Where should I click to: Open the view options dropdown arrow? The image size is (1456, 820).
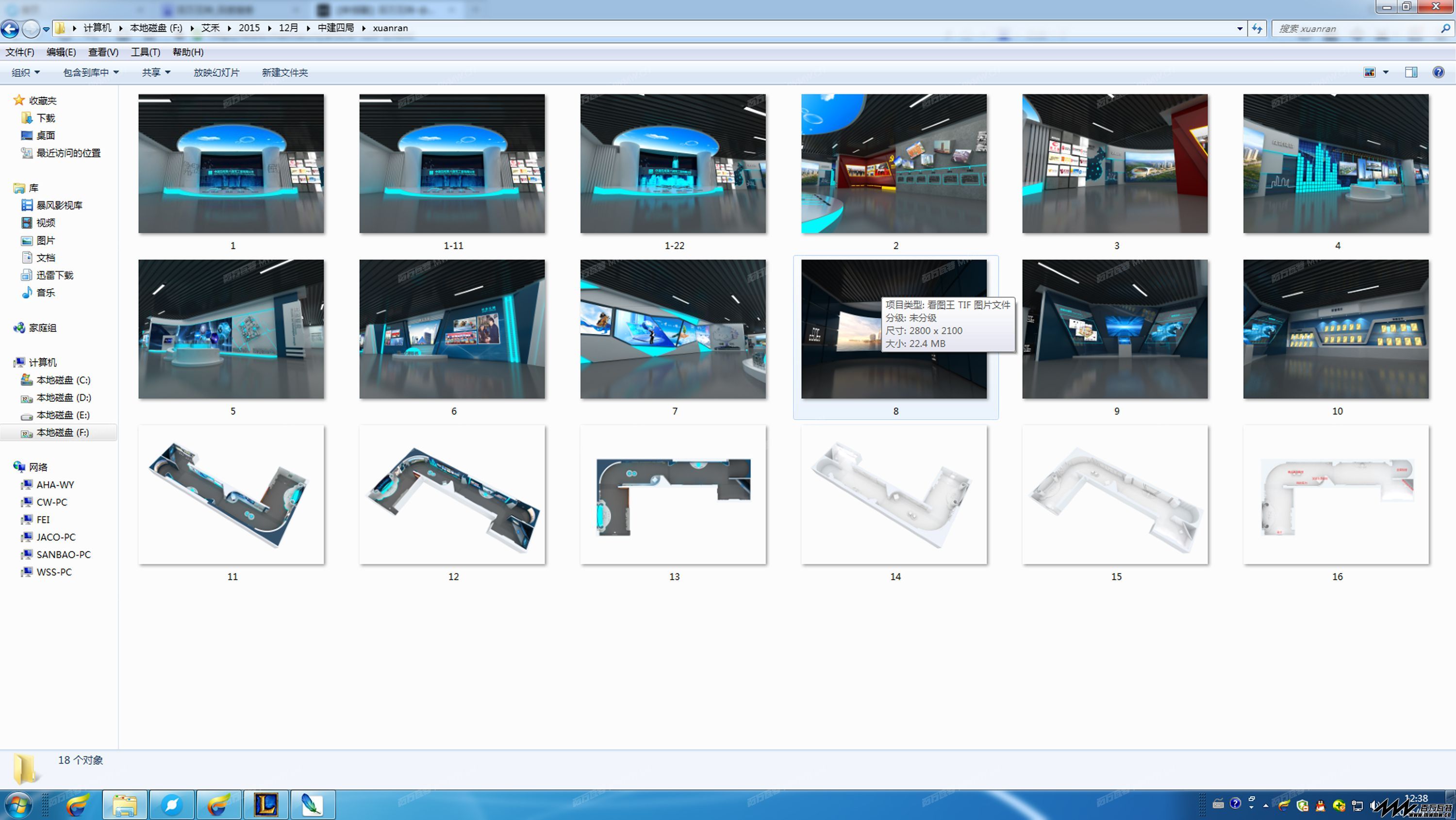(1385, 72)
